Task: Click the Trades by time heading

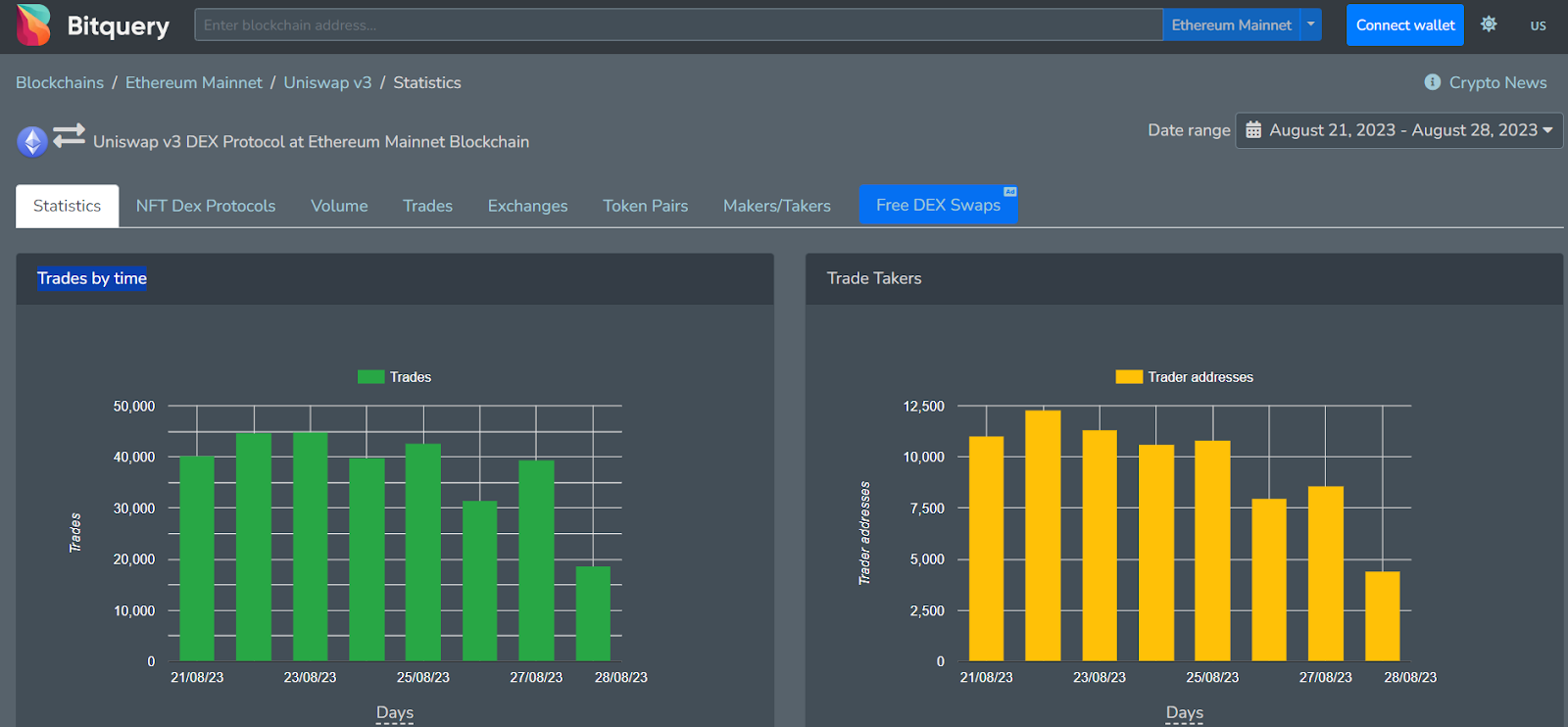Action: [92, 278]
